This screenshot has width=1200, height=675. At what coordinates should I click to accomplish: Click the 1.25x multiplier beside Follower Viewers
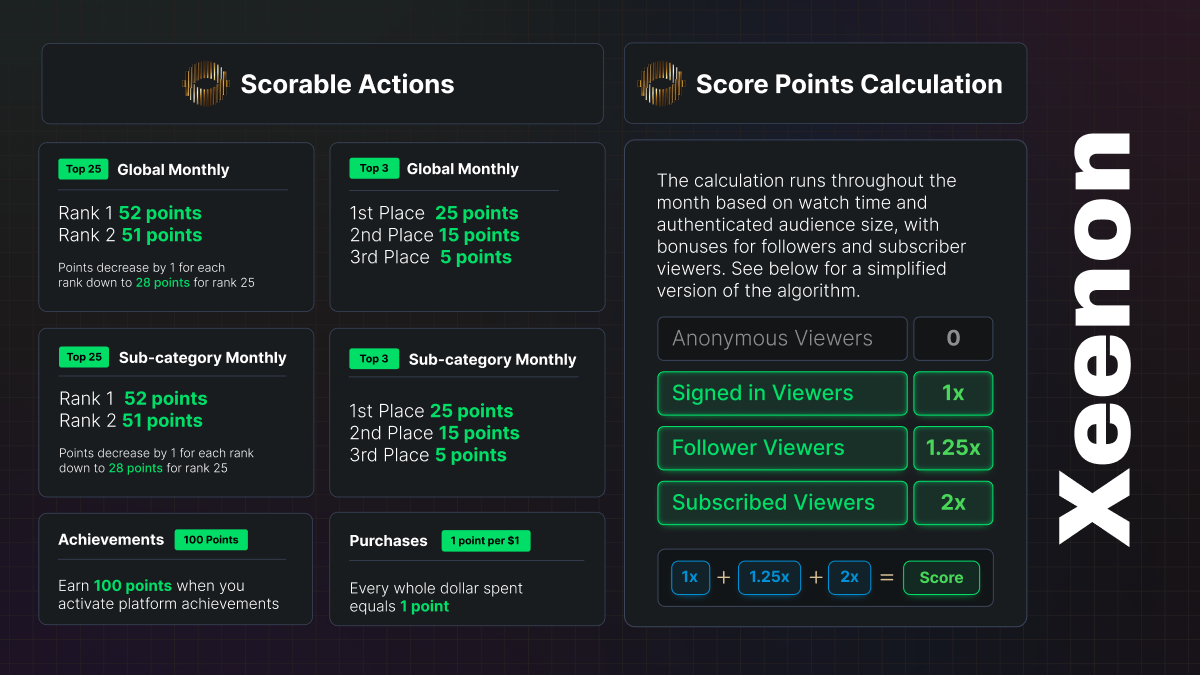tap(953, 448)
